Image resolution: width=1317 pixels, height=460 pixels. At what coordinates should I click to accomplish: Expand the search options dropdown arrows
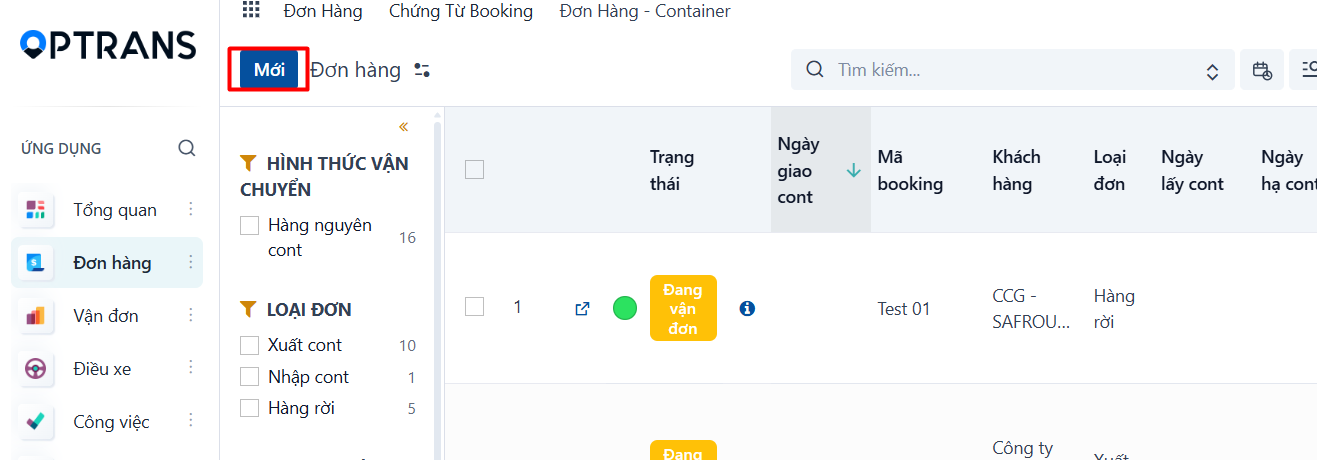tap(1212, 71)
